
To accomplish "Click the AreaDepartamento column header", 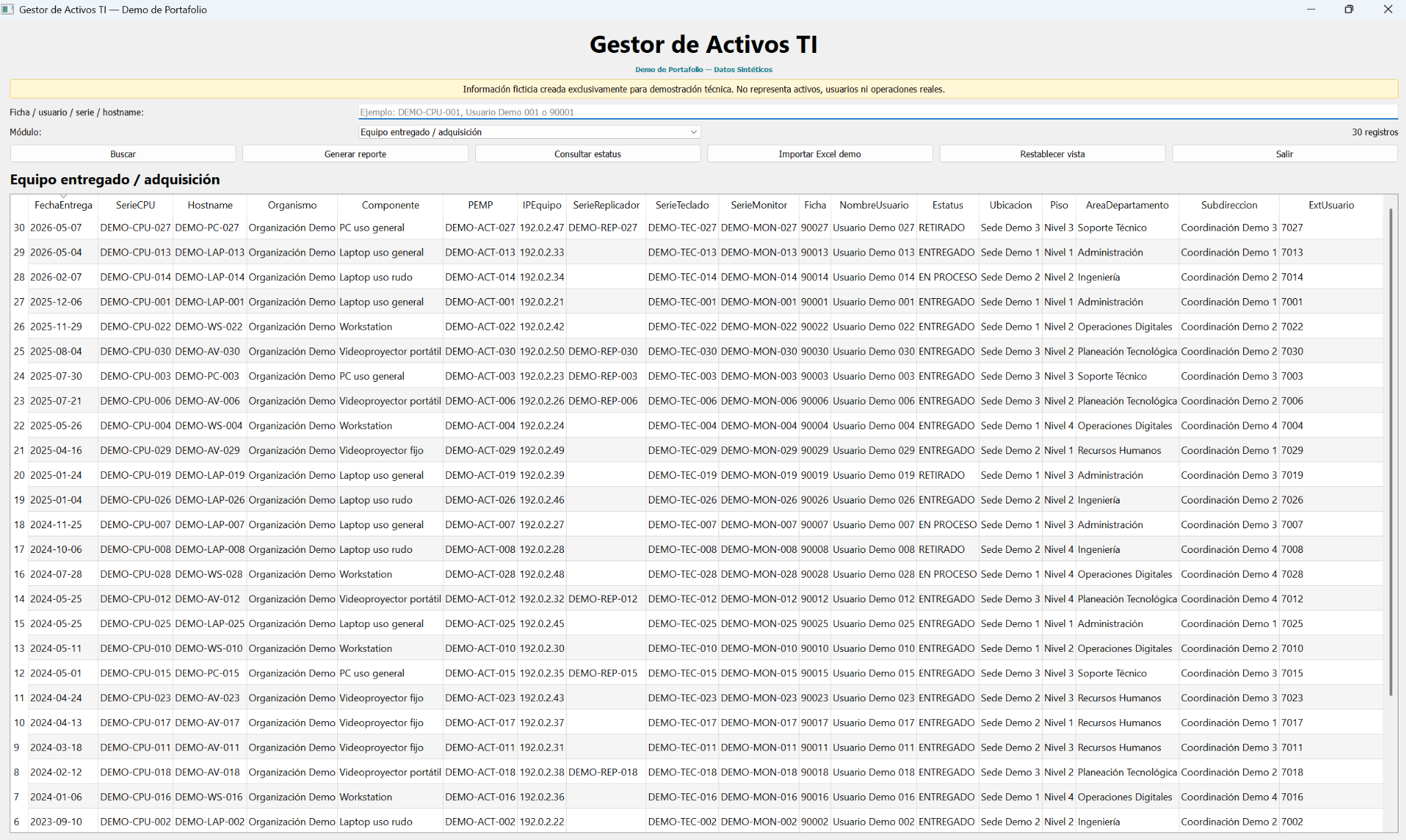I will 1127,205.
